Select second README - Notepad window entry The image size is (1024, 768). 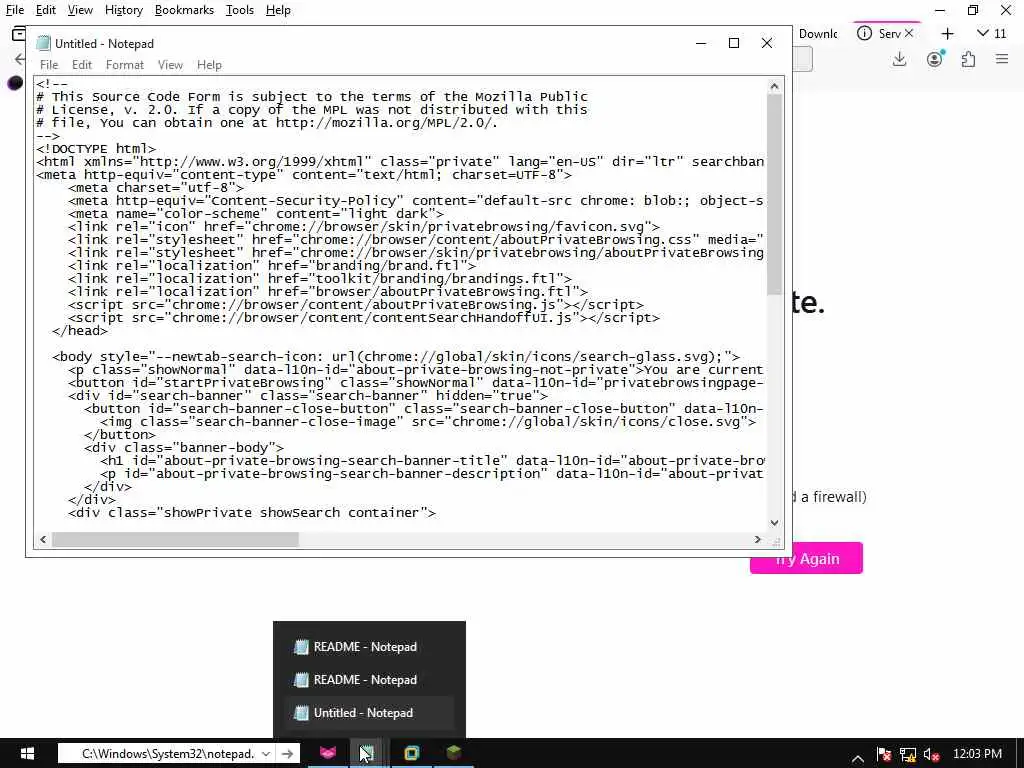pyautogui.click(x=369, y=680)
